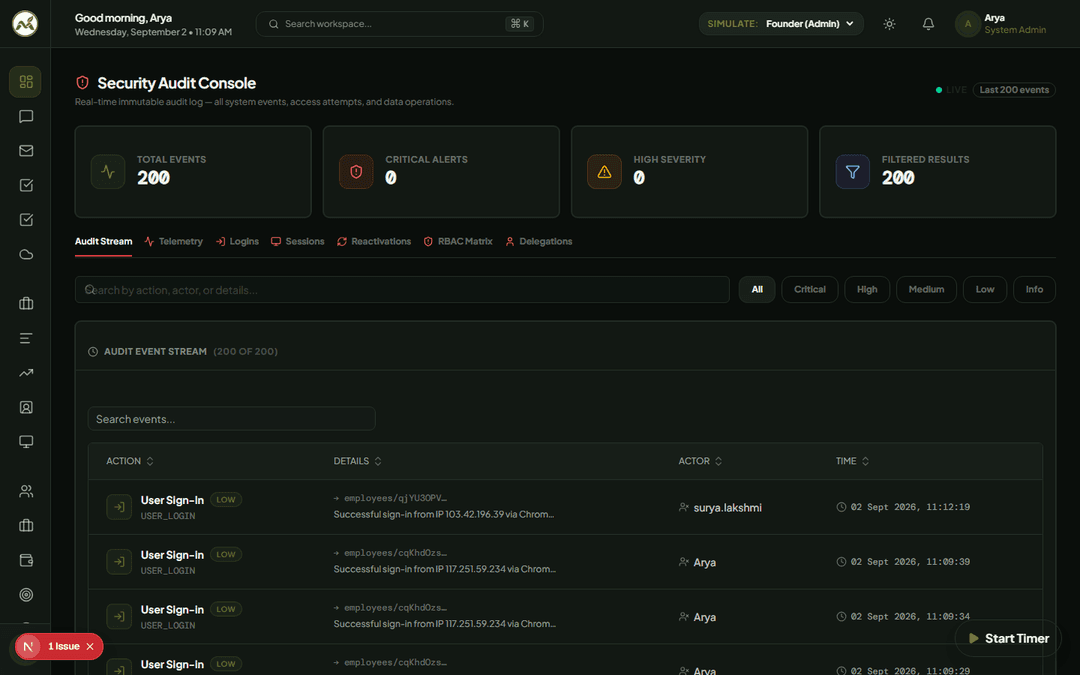The height and width of the screenshot is (675, 1080).
Task: Click timestamp 02 Sept 2026, 11:09:39
Action: point(910,562)
